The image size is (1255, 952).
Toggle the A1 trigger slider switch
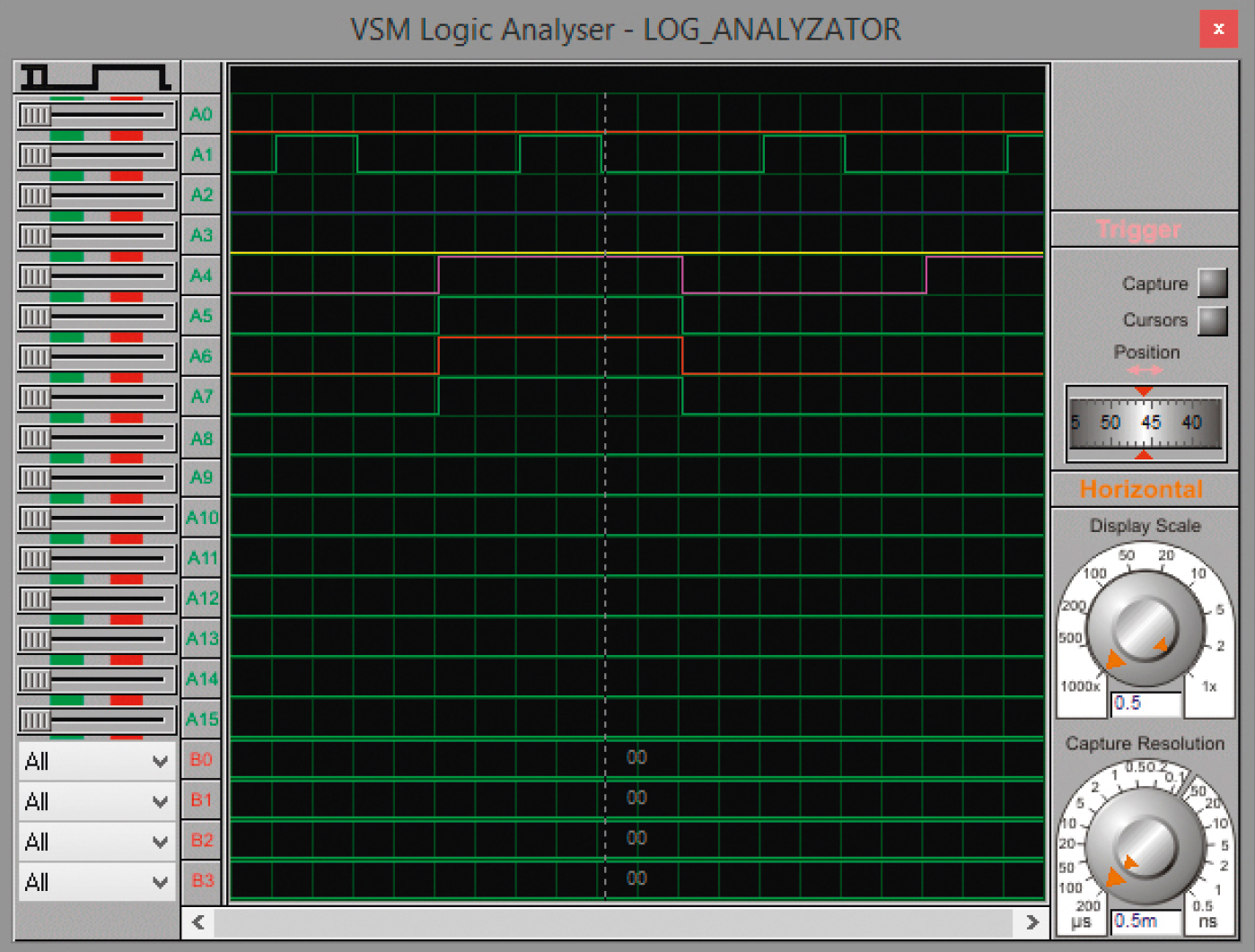point(96,154)
